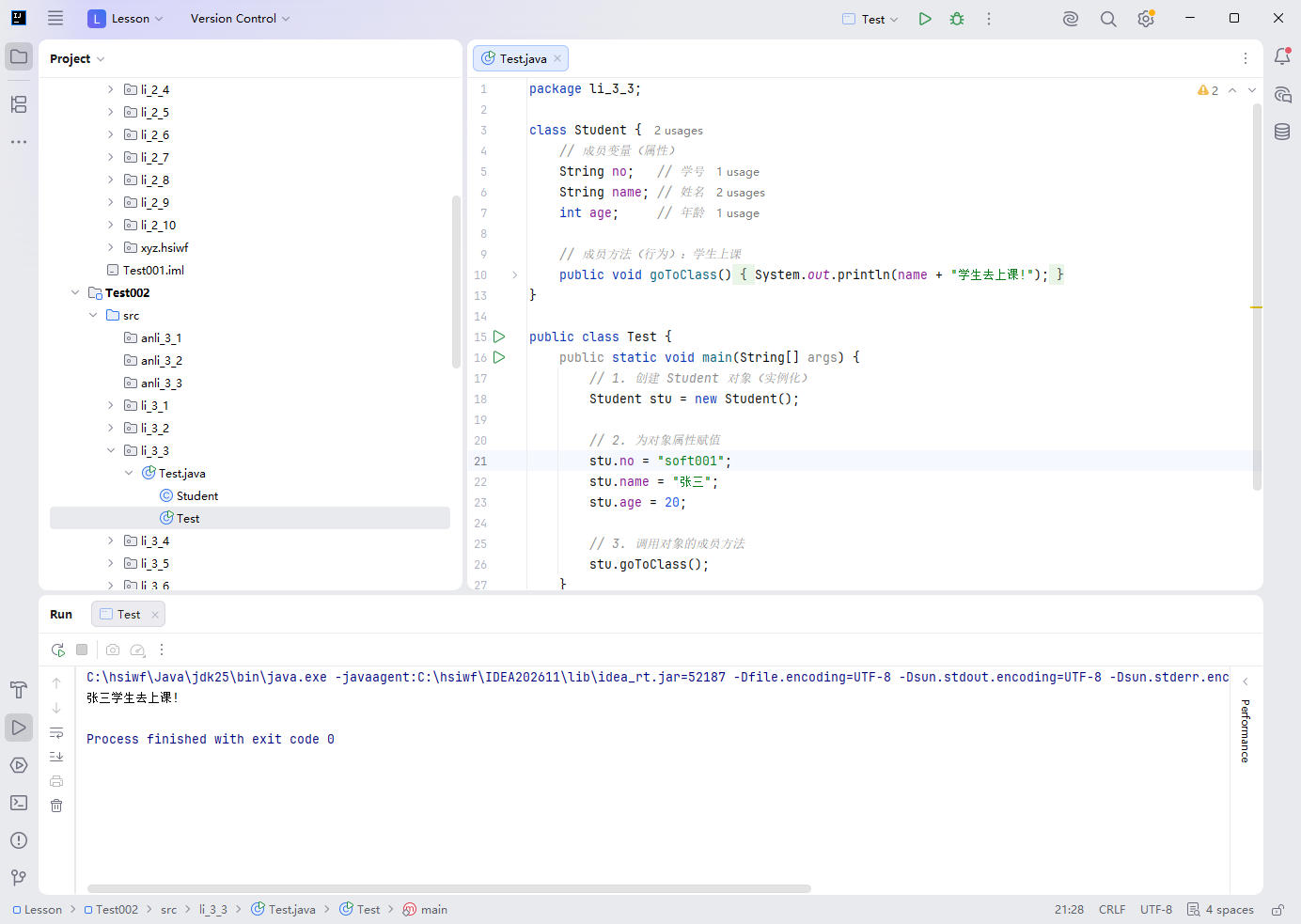
Task: Toggle read-only lock in status bar
Action: tap(1278, 910)
